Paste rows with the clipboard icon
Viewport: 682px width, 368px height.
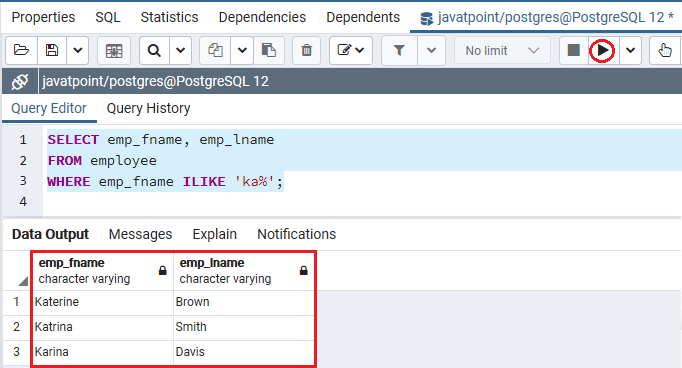click(269, 50)
